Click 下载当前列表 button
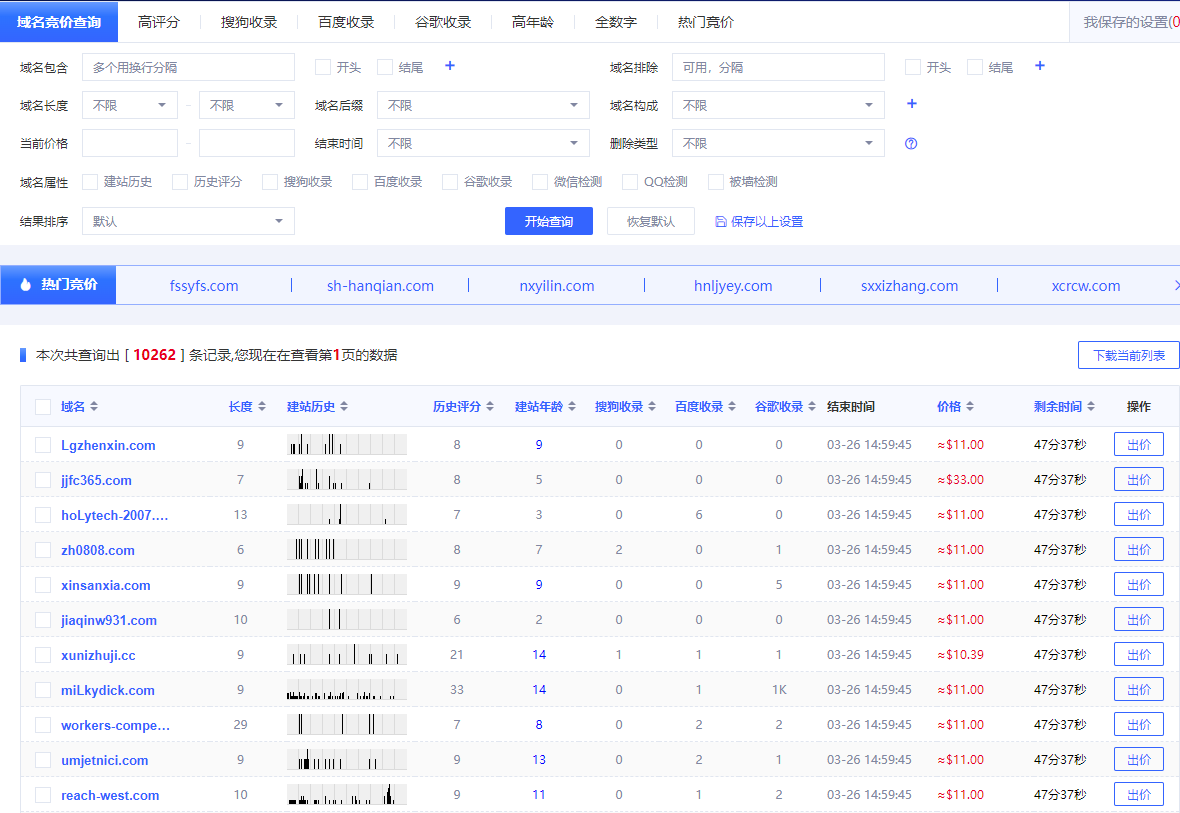The image size is (1180, 813). pos(1129,355)
